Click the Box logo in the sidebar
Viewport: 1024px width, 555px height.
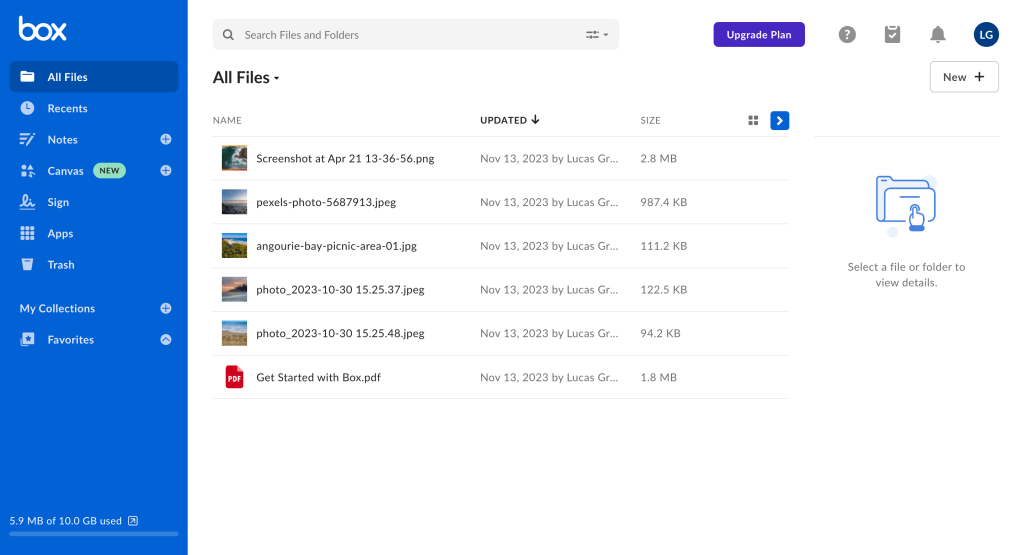[42, 30]
